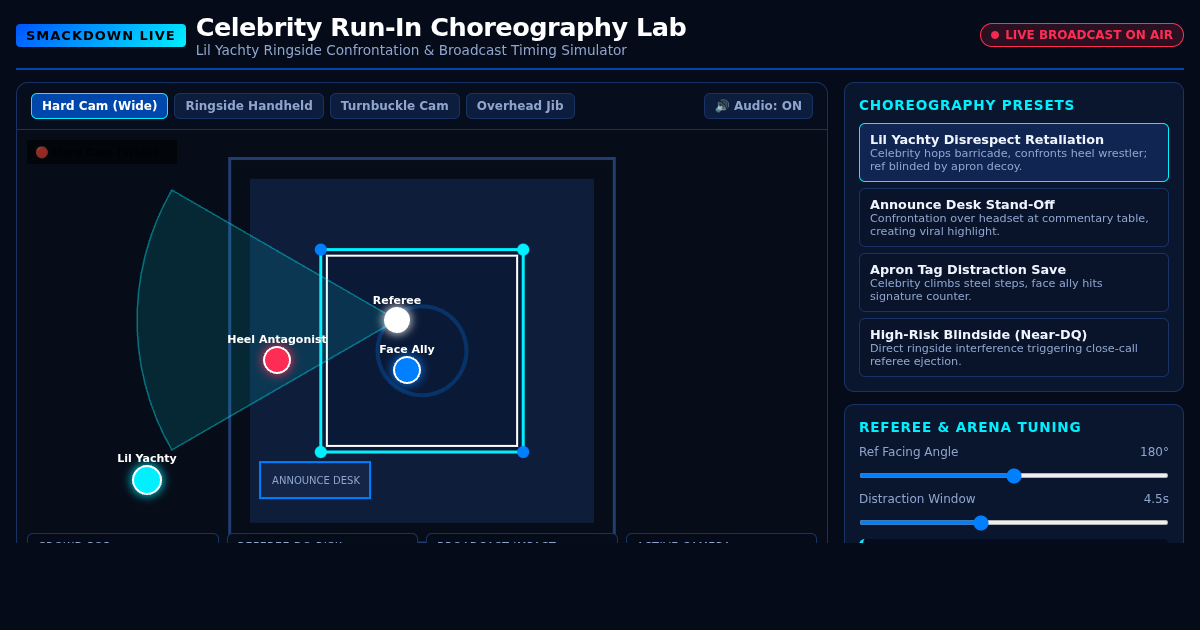This screenshot has height=630, width=1200.
Task: Click the ring's bottom-left corner post
Action: click(321, 452)
